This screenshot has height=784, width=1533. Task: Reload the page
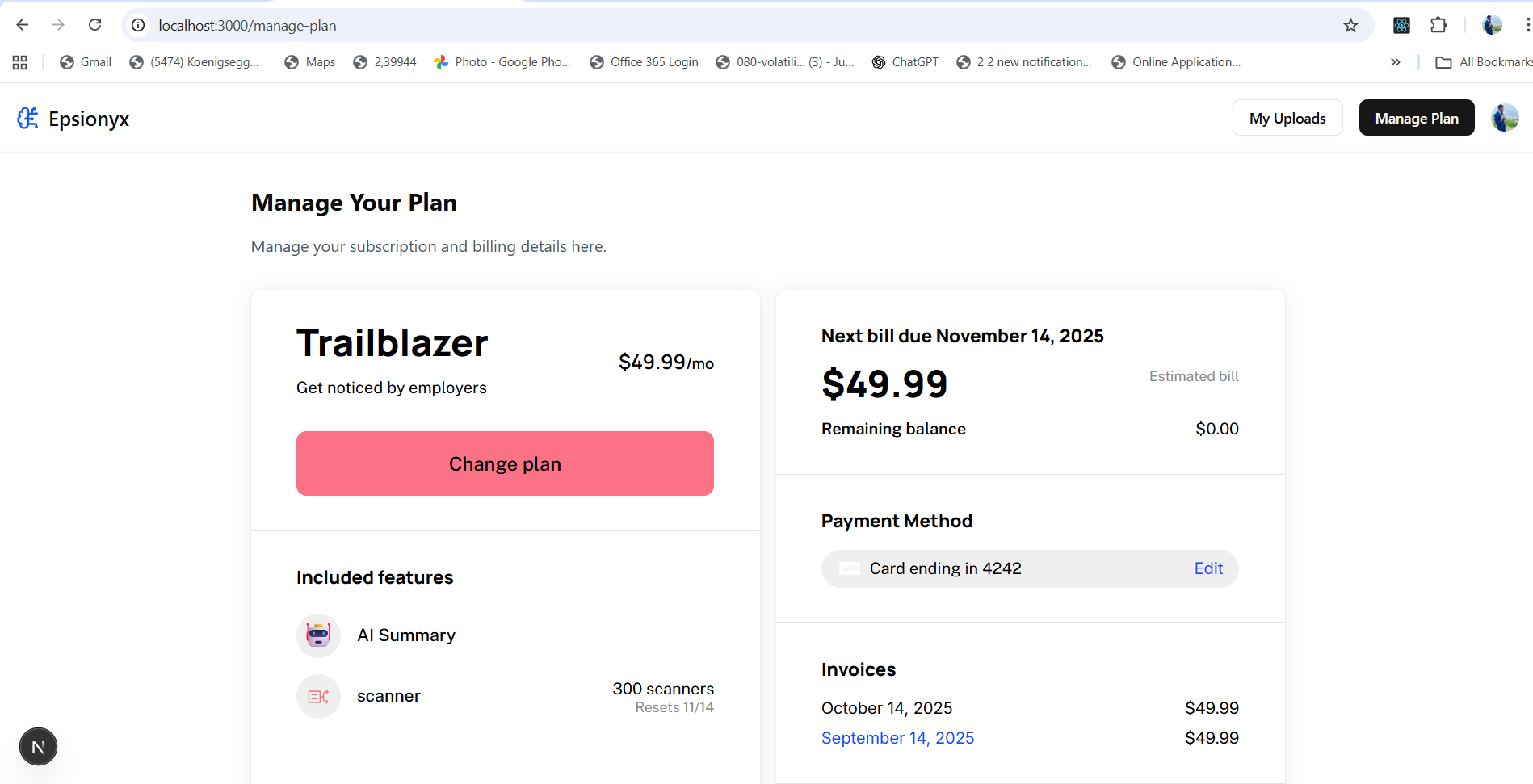95,26
